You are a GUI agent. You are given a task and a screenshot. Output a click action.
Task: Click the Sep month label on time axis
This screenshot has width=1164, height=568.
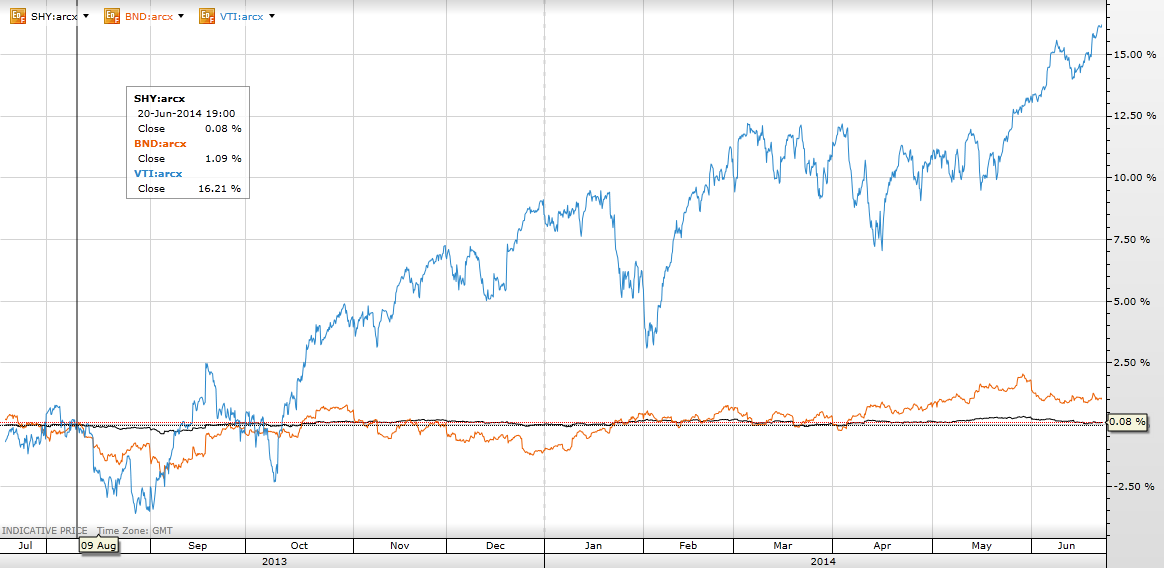pos(197,546)
